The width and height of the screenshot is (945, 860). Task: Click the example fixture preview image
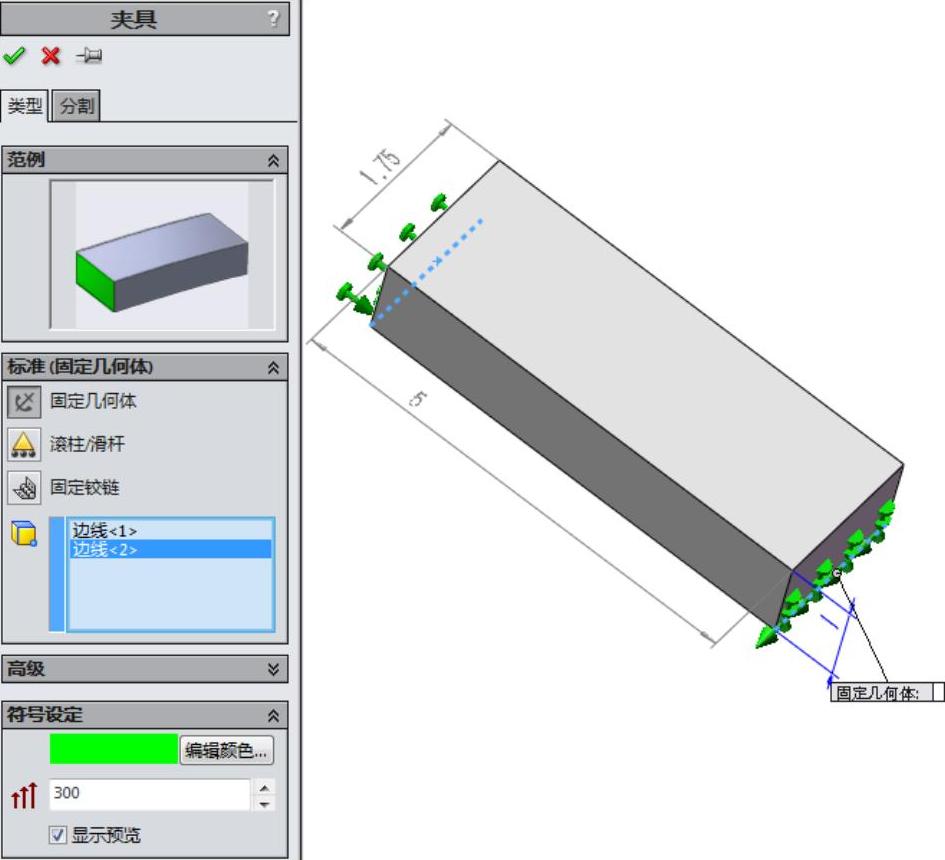162,255
